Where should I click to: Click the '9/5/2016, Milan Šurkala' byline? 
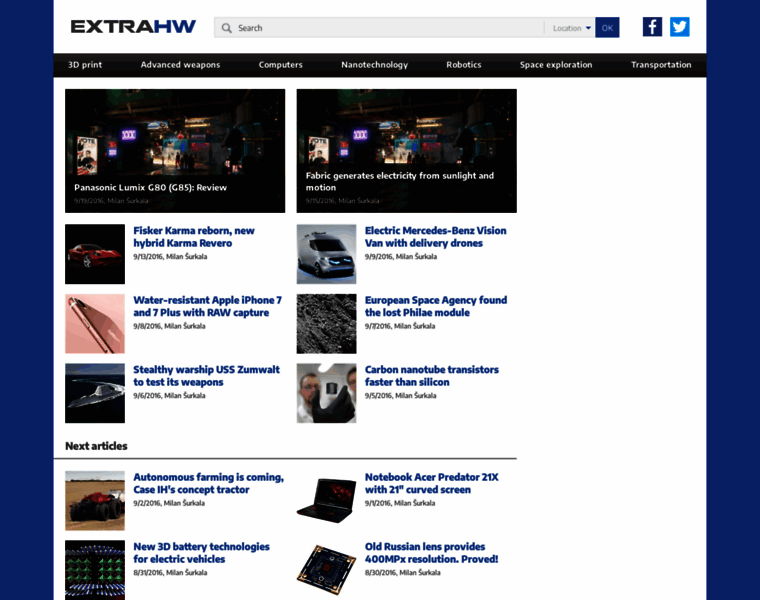point(400,395)
